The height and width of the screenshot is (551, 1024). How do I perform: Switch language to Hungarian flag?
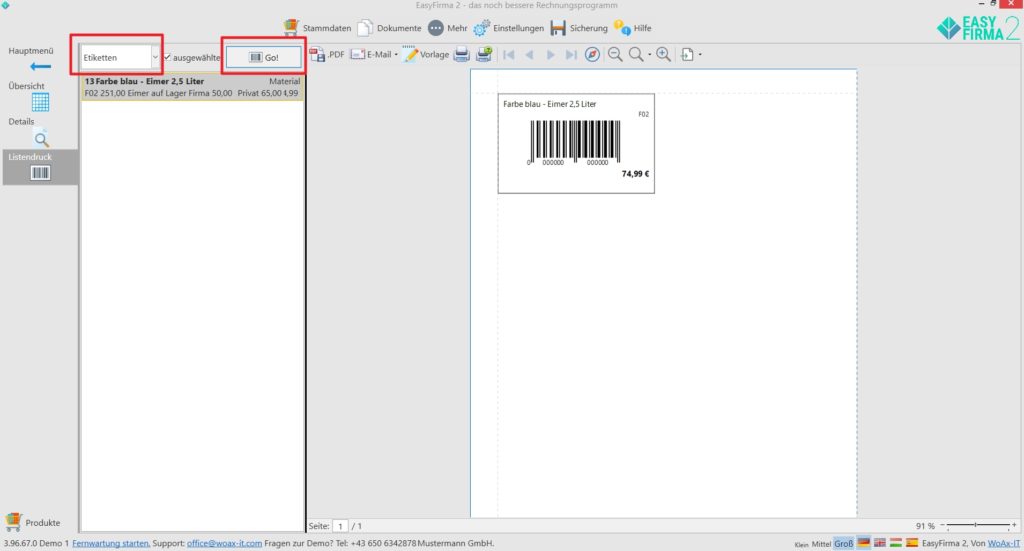(x=896, y=543)
